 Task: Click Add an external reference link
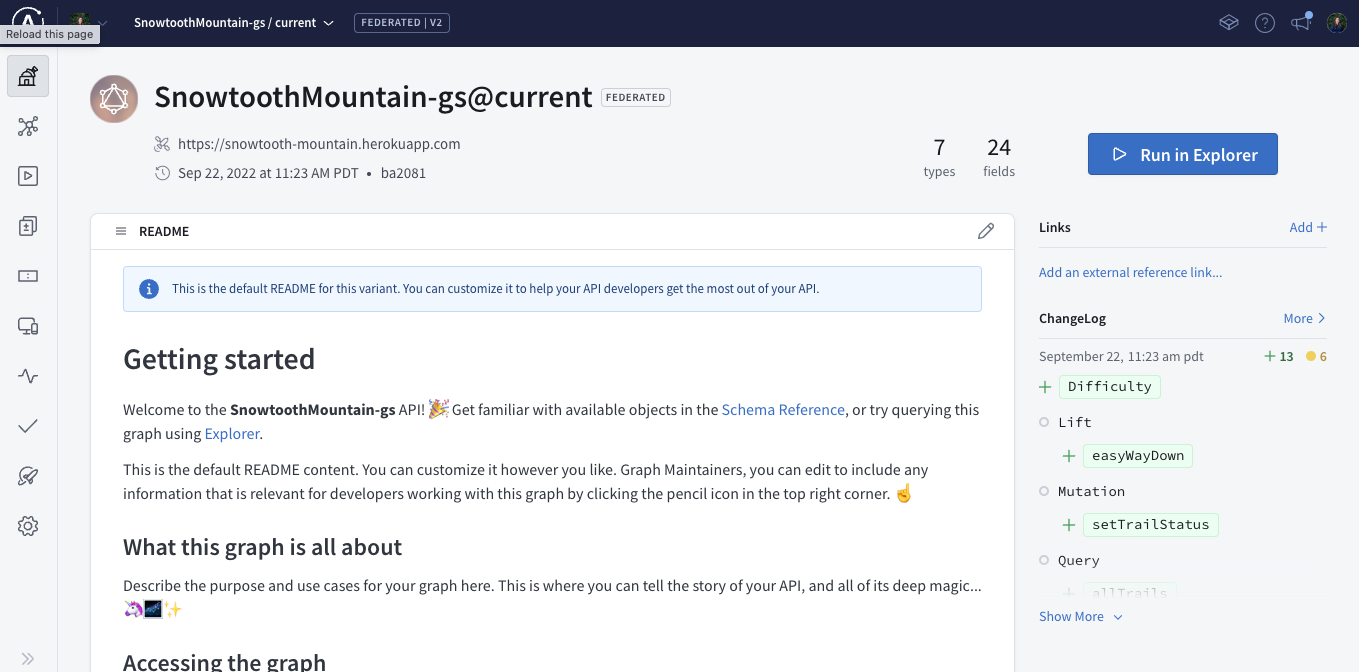pyautogui.click(x=1130, y=272)
